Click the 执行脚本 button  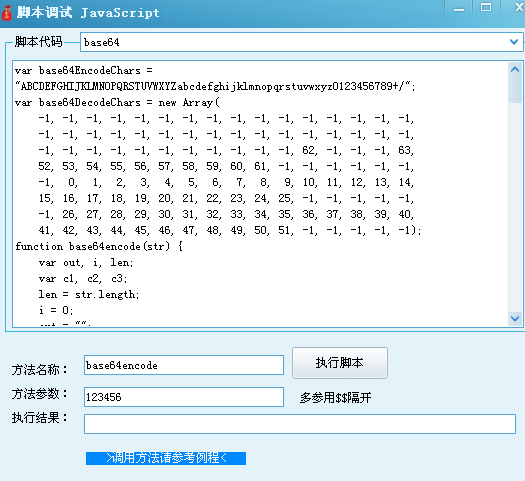tap(340, 363)
